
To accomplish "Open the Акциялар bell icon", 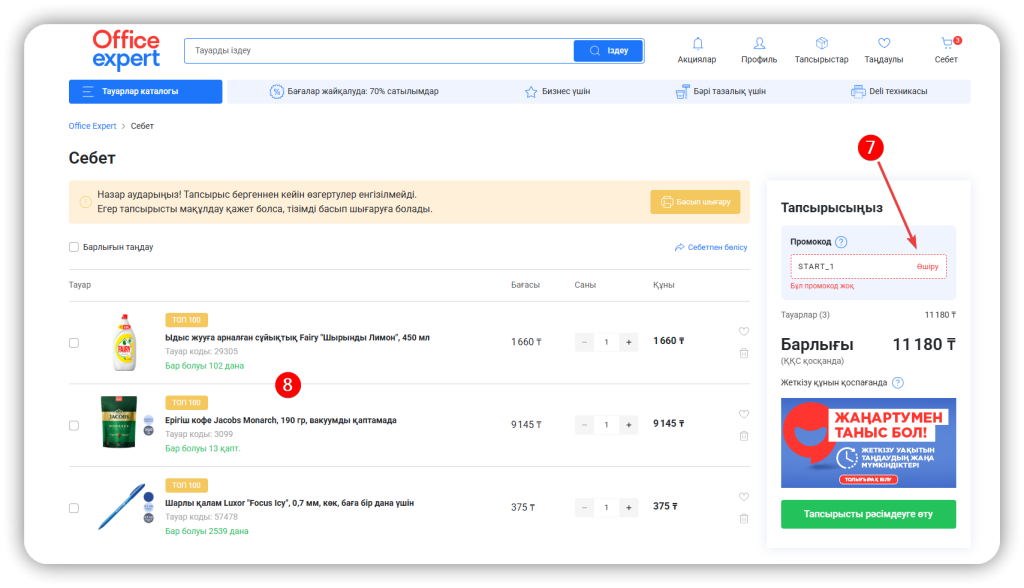I will [697, 44].
